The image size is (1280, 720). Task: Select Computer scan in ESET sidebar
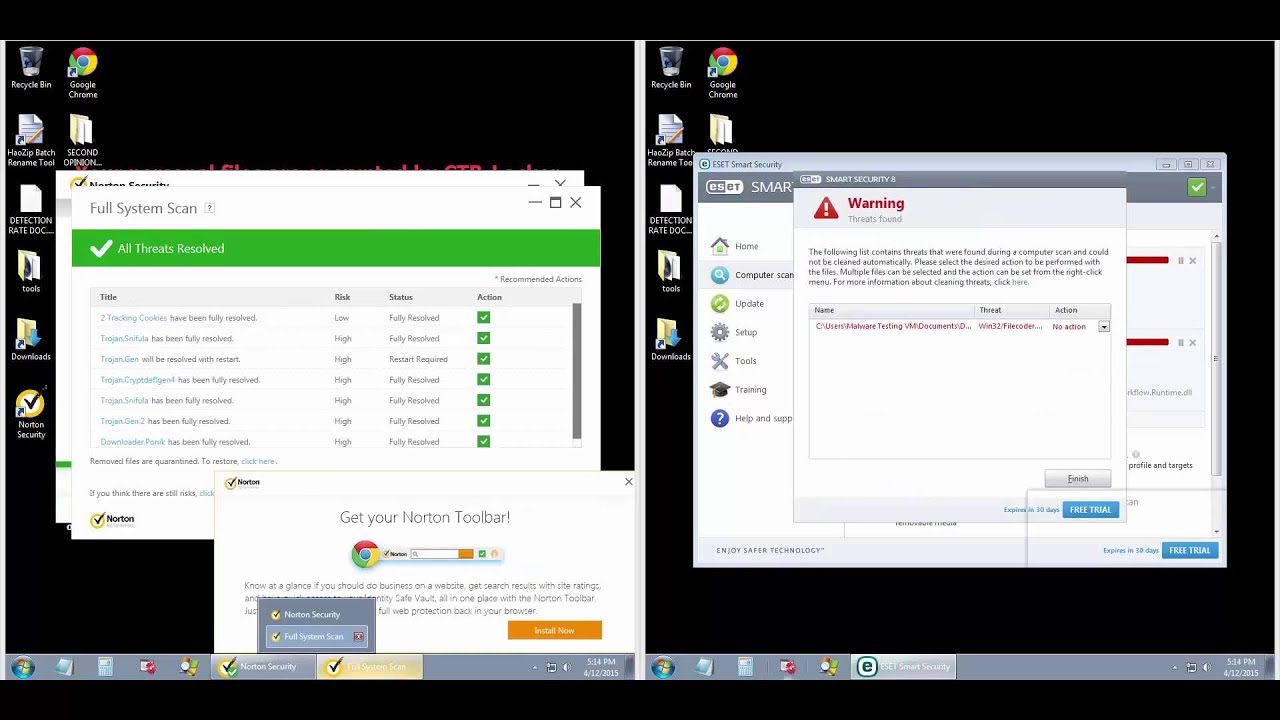coord(752,275)
